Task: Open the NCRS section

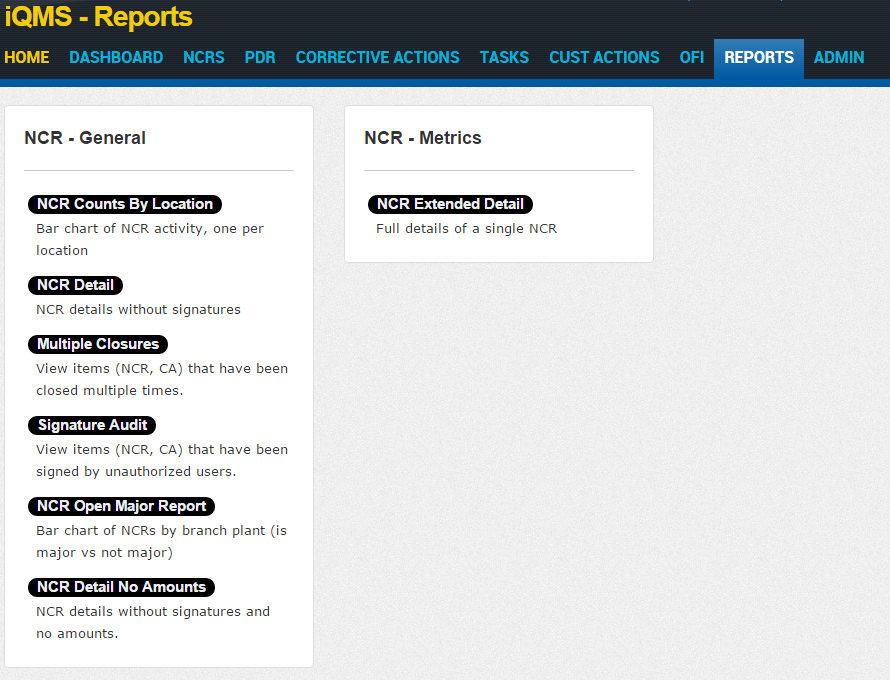Action: [204, 57]
